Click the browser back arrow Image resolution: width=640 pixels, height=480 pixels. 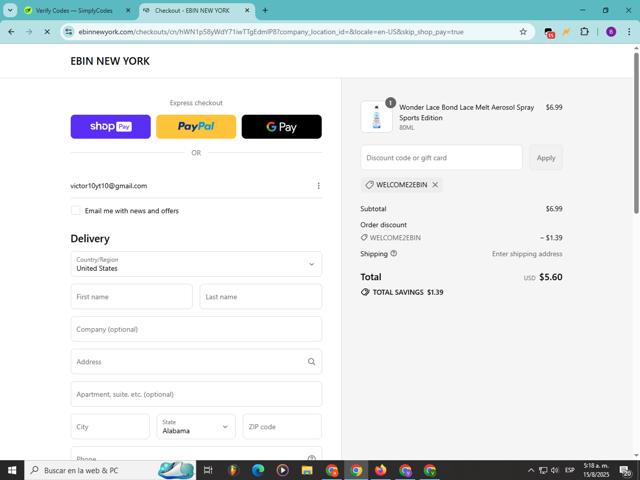tap(11, 31)
